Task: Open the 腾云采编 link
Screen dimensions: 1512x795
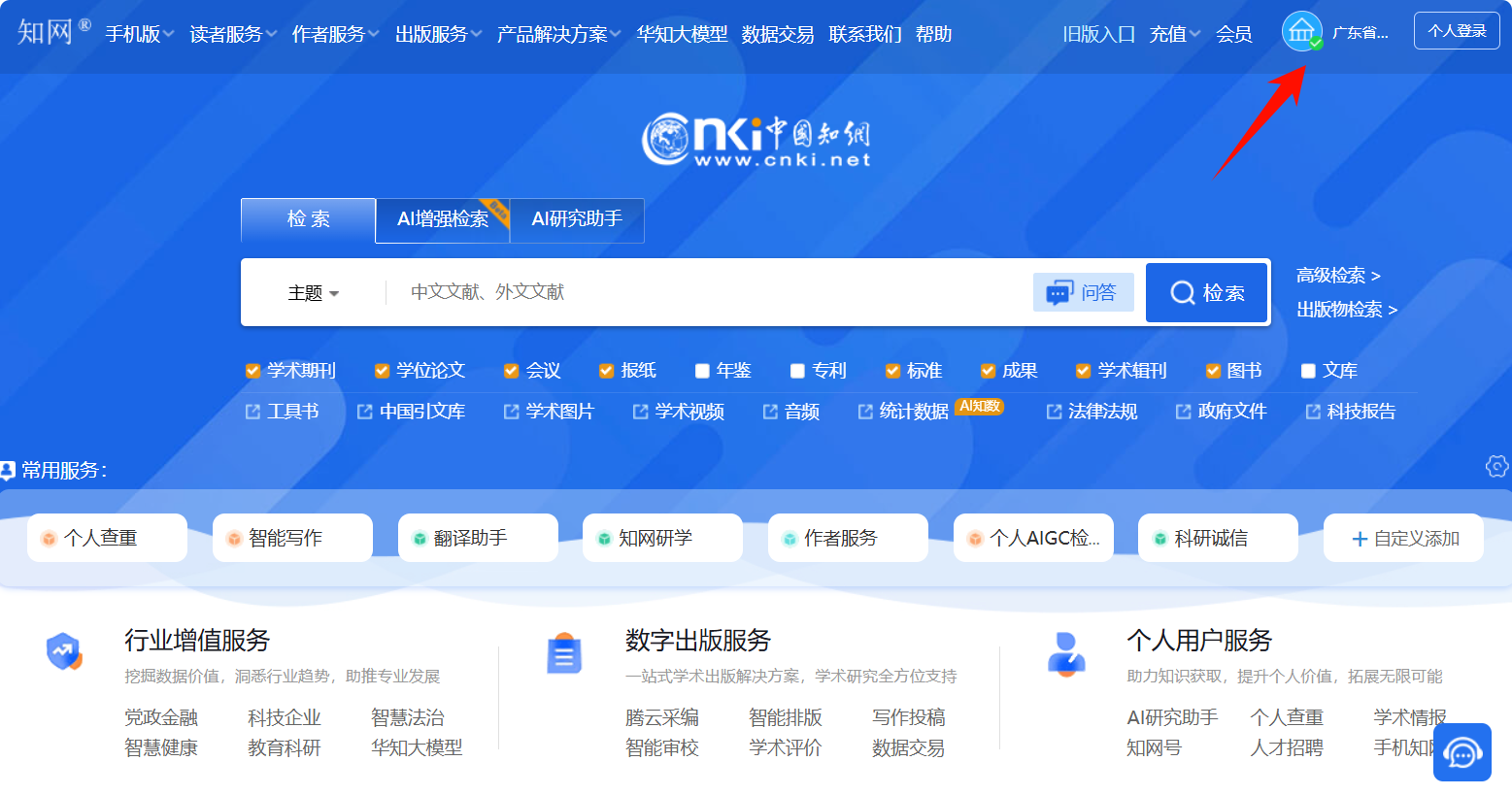Action: tap(662, 717)
